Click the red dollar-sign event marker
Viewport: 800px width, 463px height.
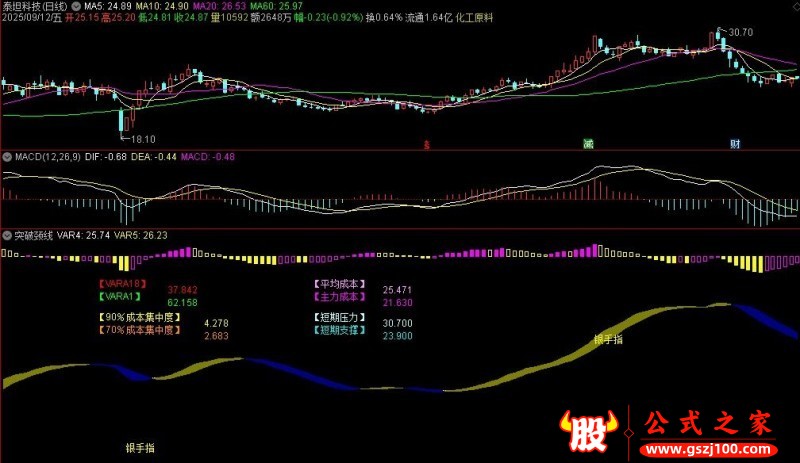click(427, 144)
